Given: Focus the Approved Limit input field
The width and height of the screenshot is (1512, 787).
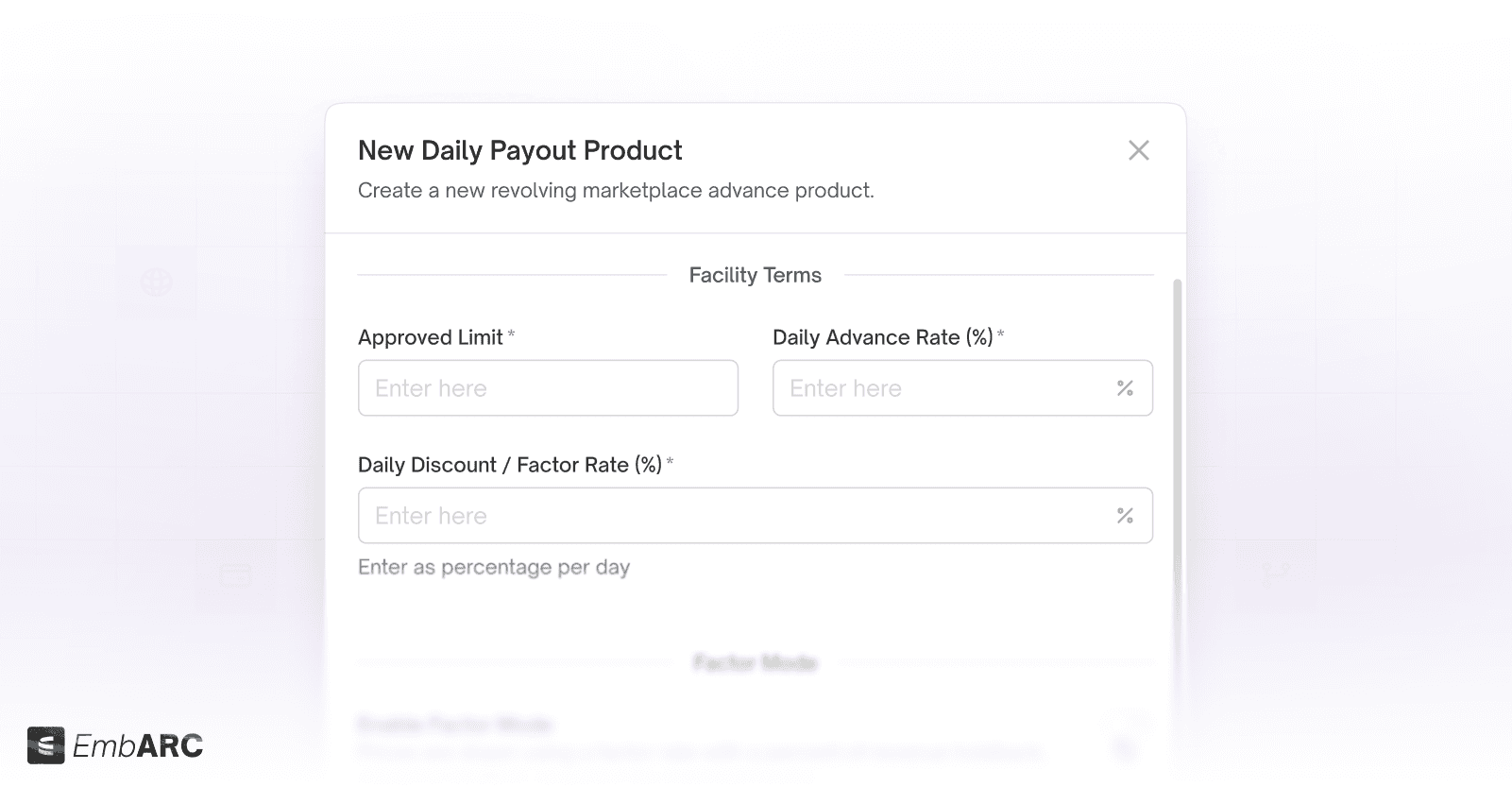Looking at the screenshot, I should click(x=548, y=387).
